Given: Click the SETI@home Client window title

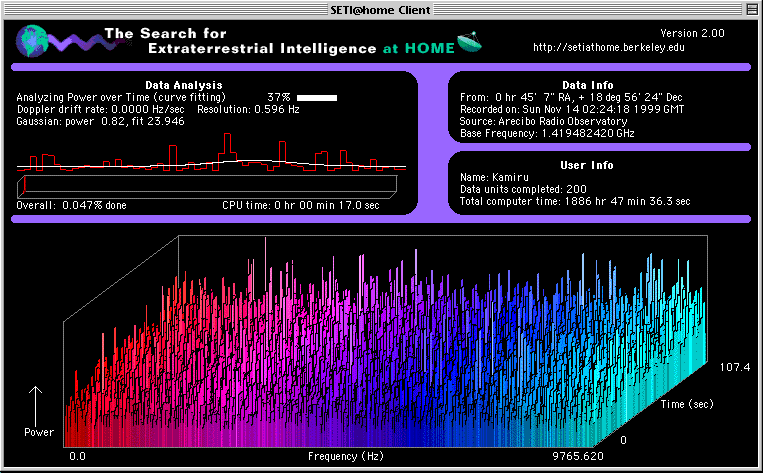Looking at the screenshot, I should [x=380, y=10].
